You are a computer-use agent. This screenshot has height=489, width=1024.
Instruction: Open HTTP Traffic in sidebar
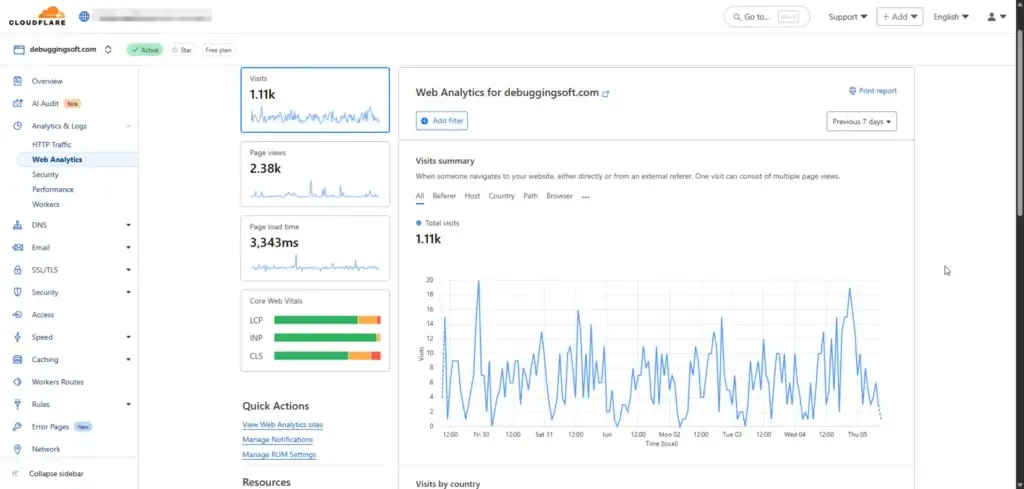52,144
